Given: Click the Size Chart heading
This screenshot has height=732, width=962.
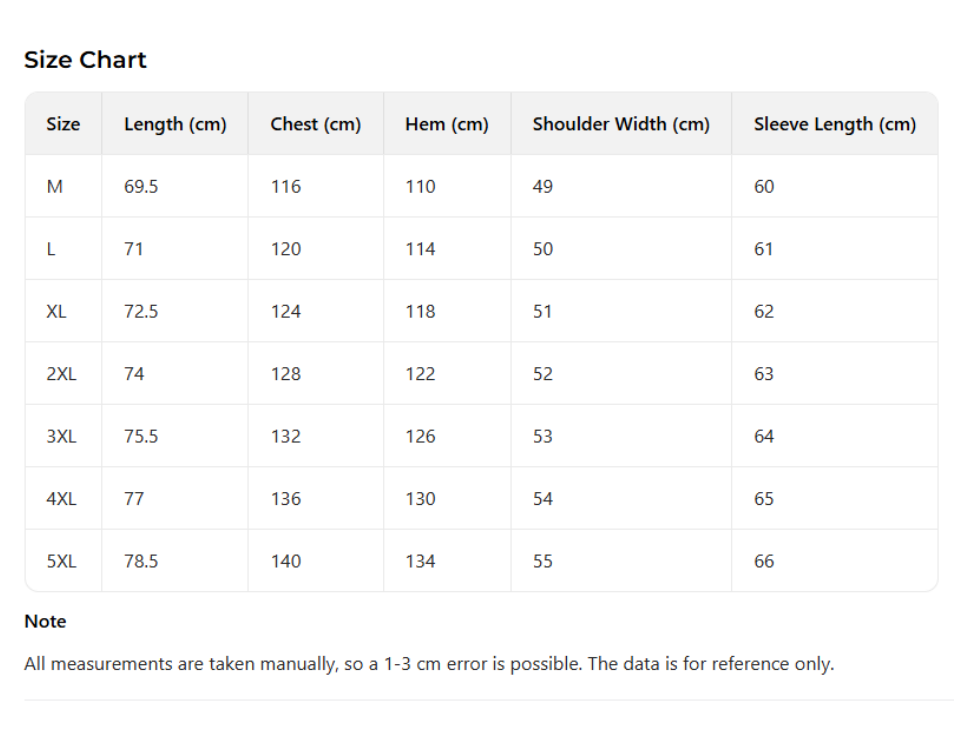Looking at the screenshot, I should tap(85, 60).
